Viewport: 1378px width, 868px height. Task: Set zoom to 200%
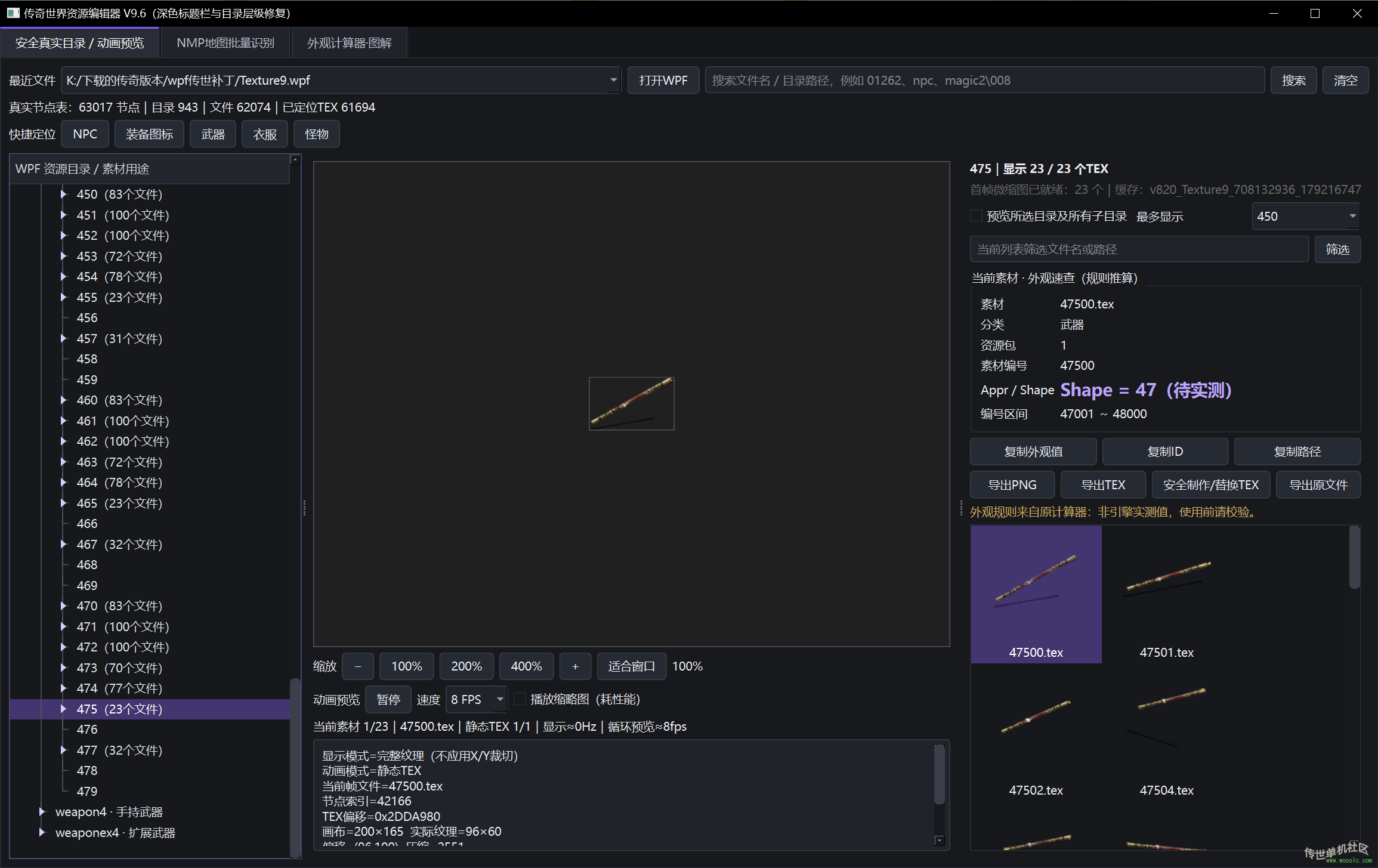[x=466, y=666]
